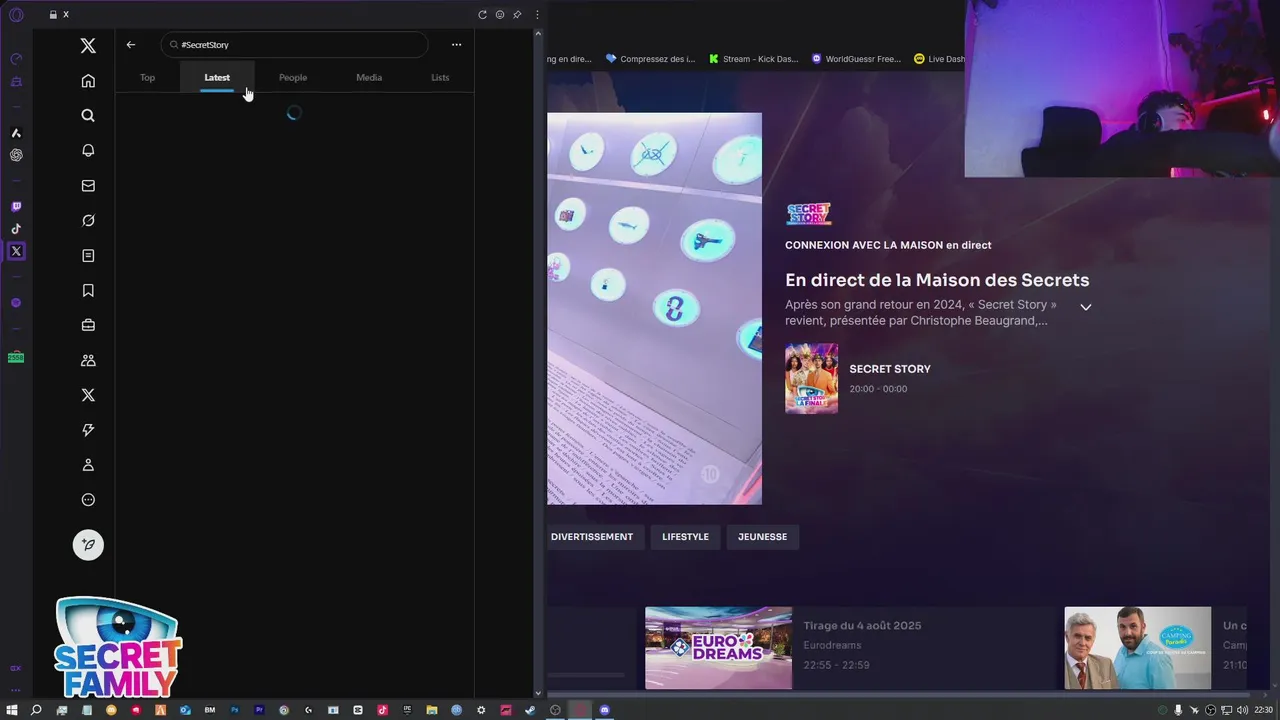1280x720 pixels.
Task: Open the Explore search icon in X sidebar
Action: 88,116
